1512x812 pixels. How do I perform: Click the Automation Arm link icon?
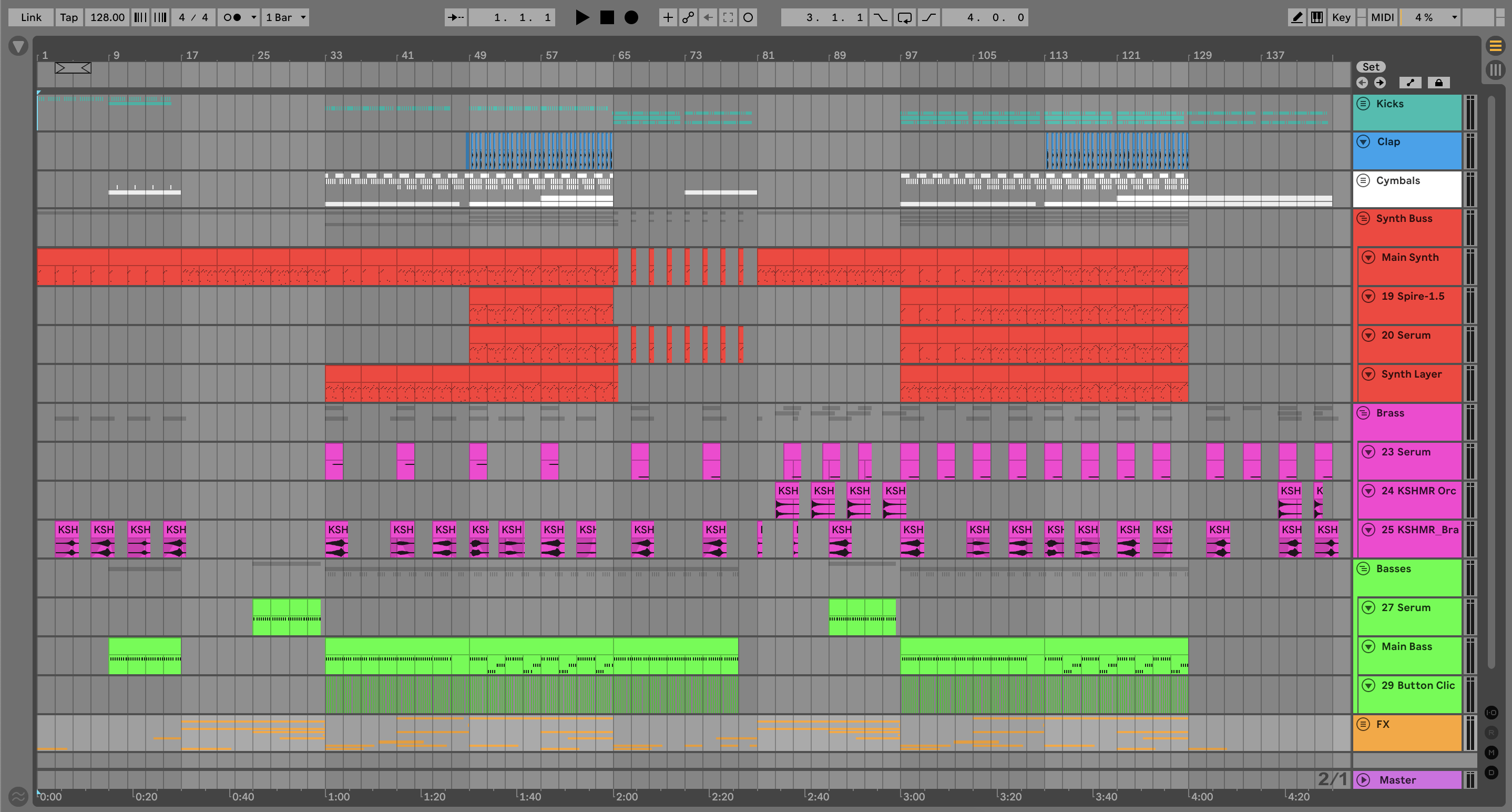[x=688, y=17]
